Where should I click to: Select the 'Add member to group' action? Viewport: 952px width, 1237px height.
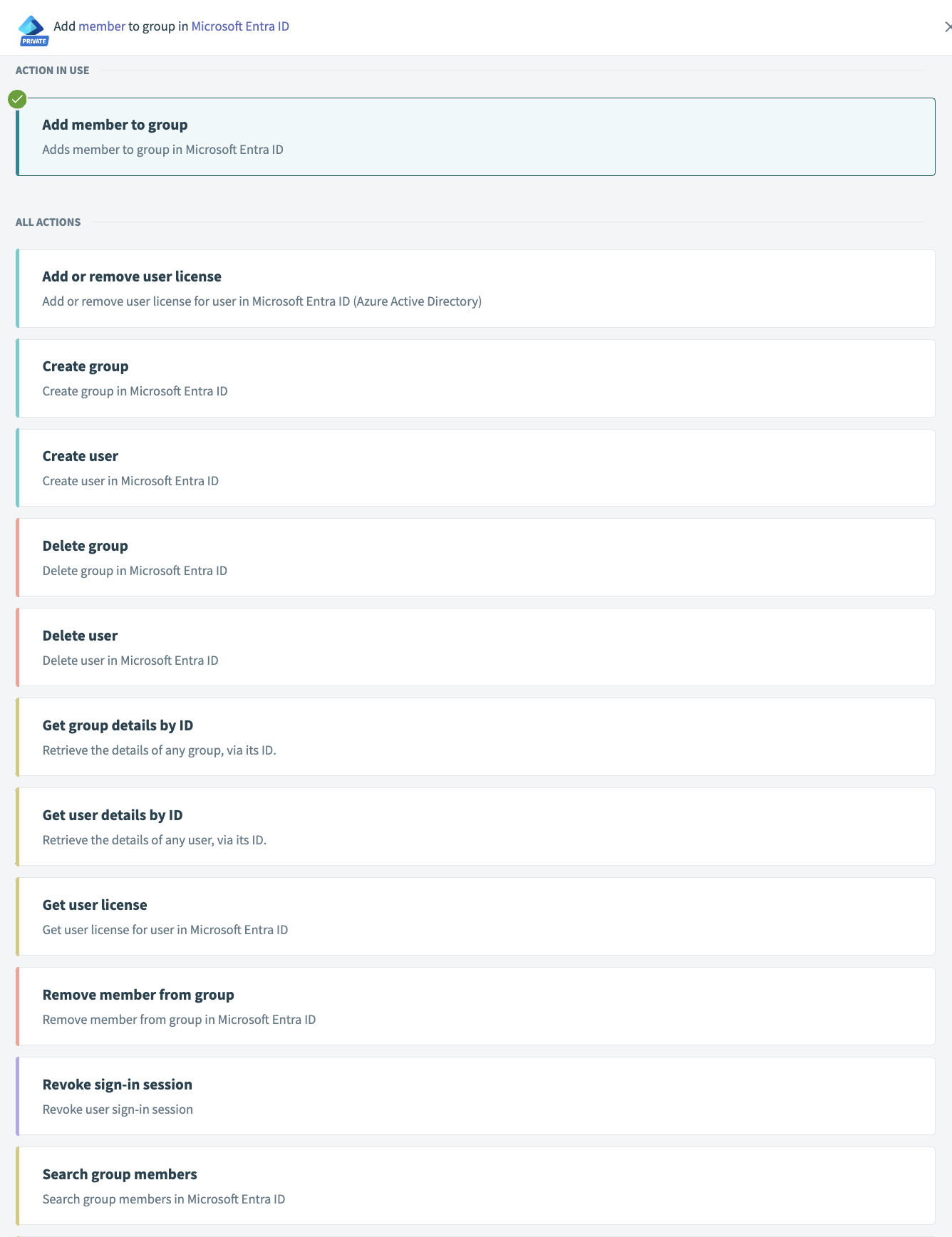click(475, 137)
